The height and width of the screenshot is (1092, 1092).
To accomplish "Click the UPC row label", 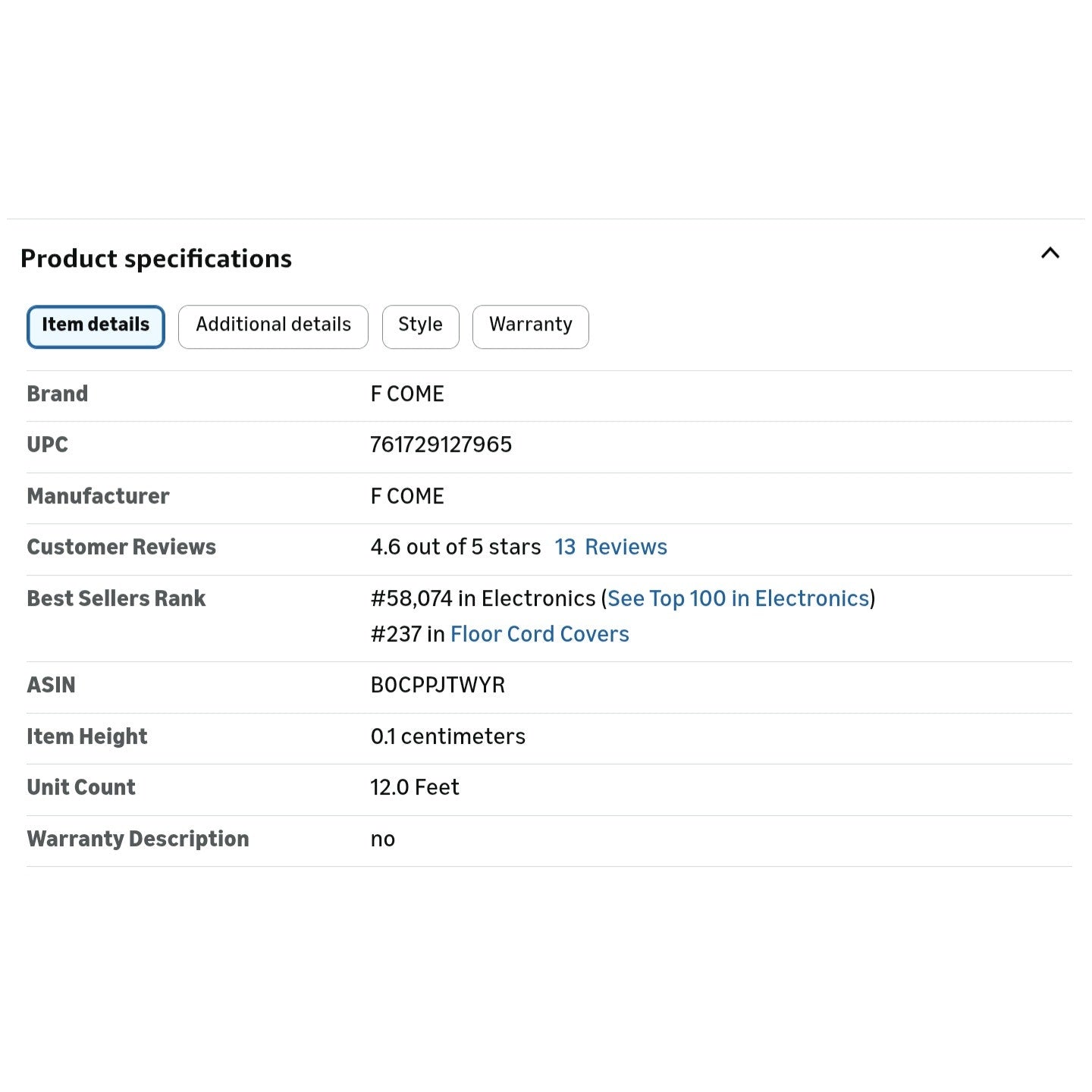I will tap(47, 444).
